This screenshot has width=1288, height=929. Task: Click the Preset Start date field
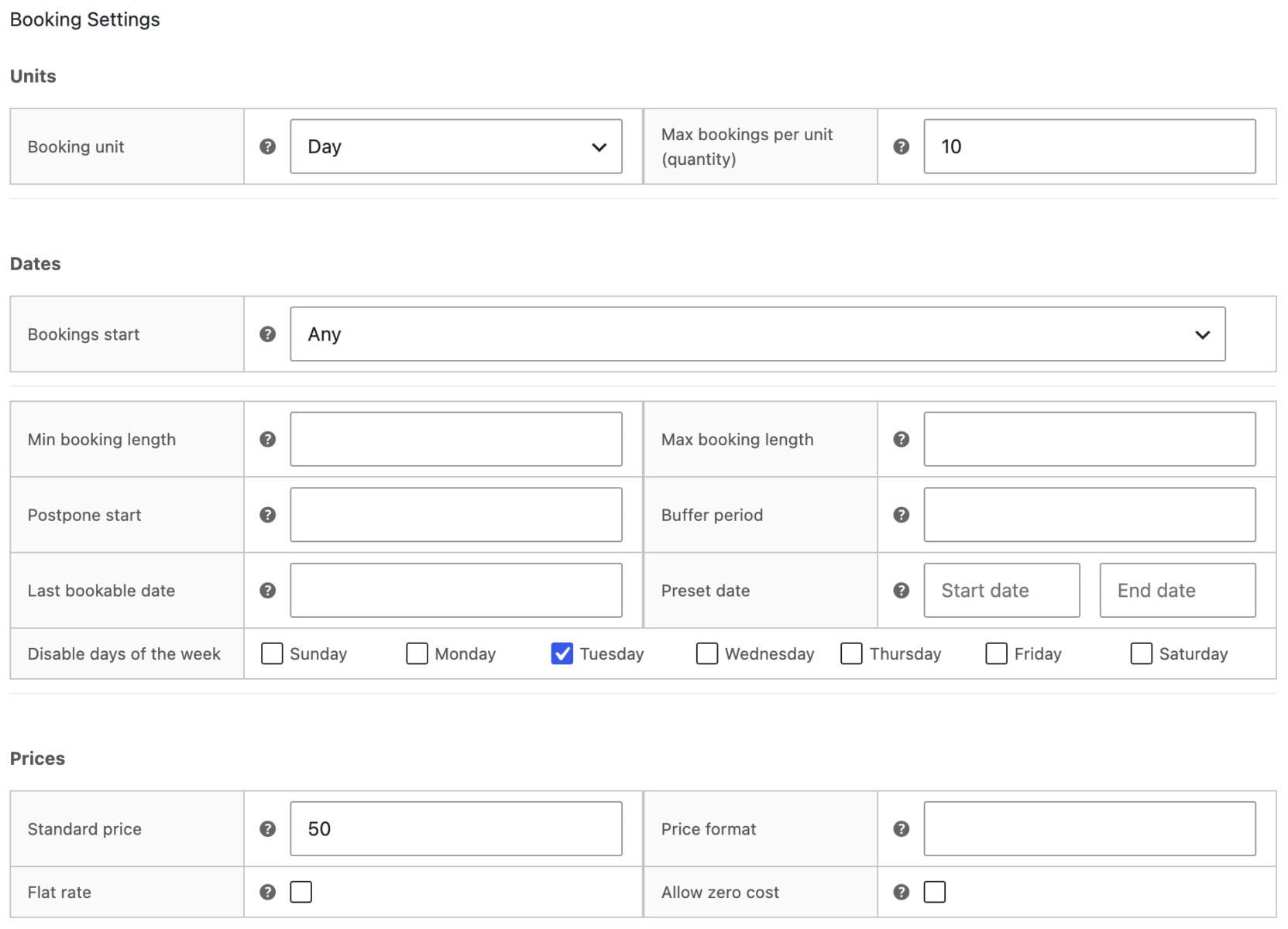(1001, 590)
